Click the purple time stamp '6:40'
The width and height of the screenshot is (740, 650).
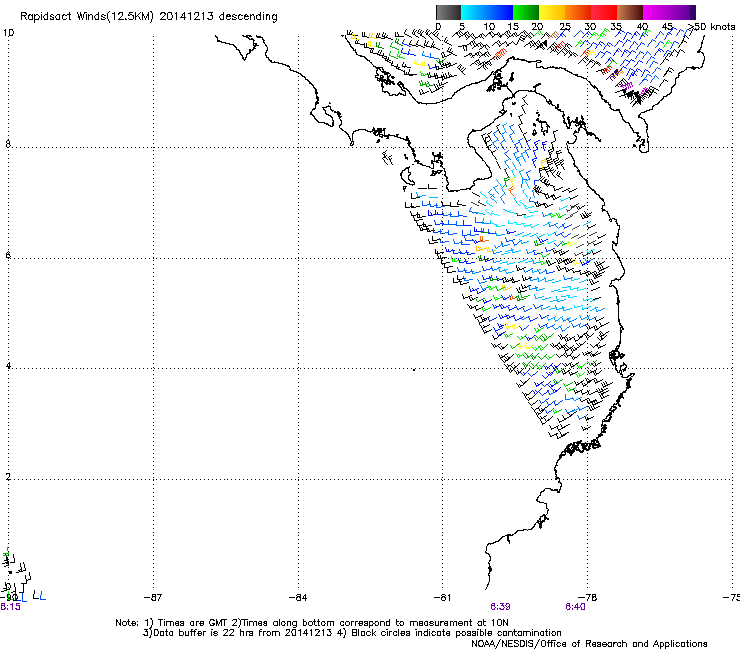[x=575, y=607]
